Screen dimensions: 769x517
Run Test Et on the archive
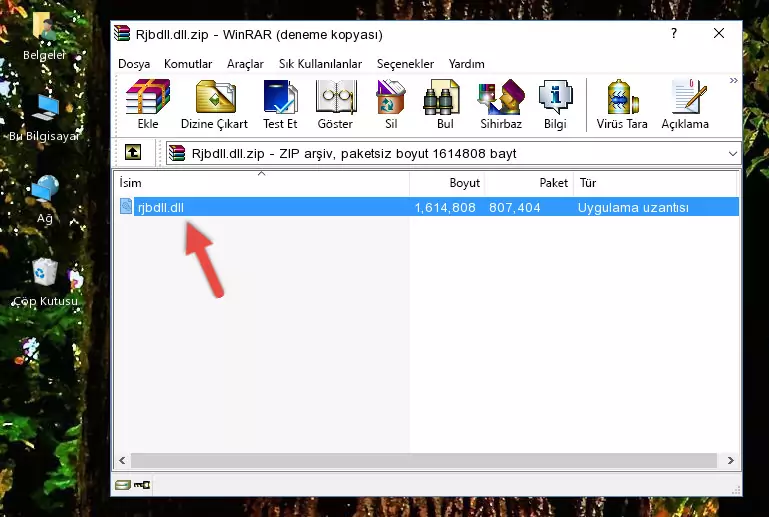280,104
